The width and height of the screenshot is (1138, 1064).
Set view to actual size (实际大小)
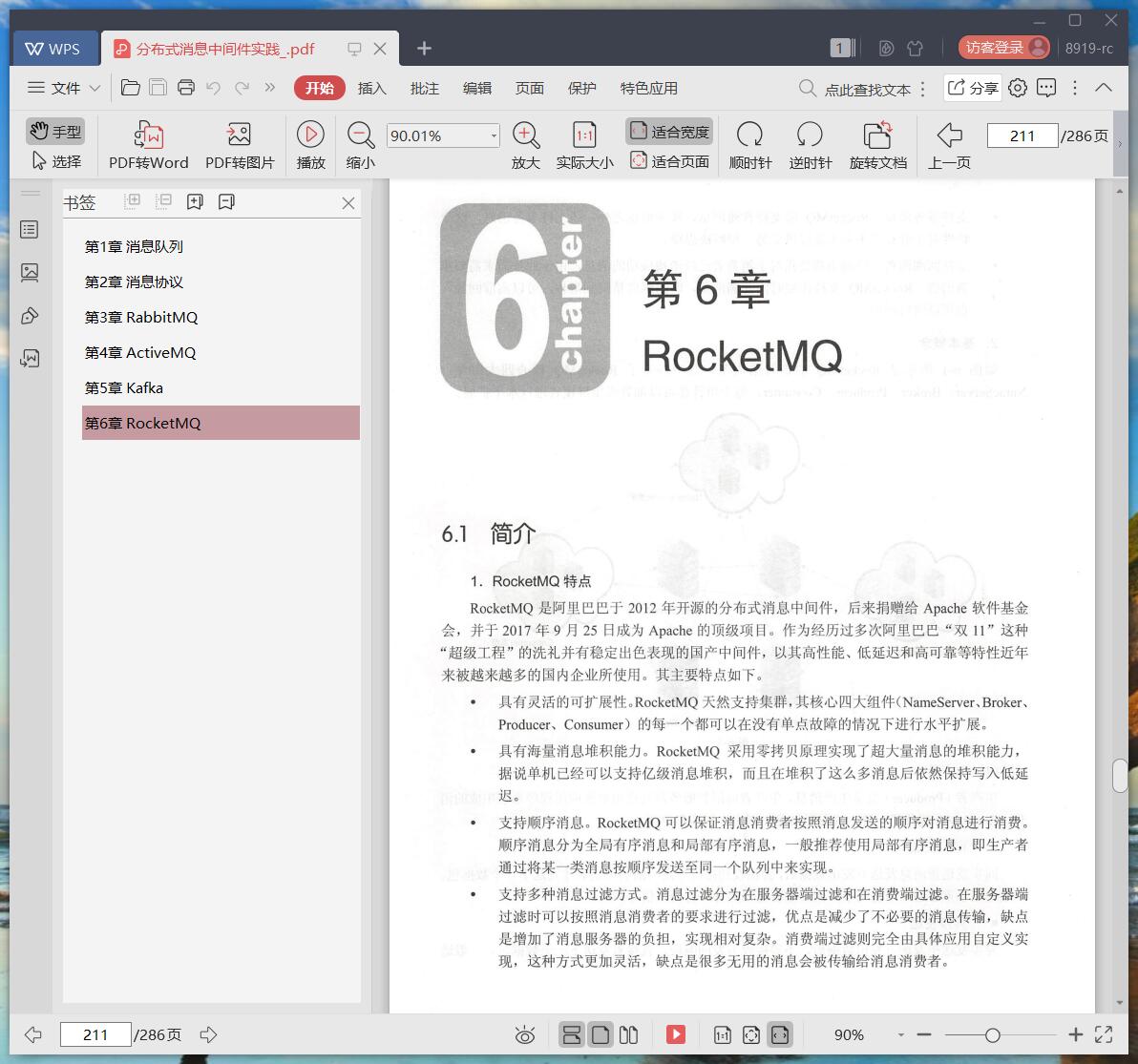pyautogui.click(x=585, y=145)
